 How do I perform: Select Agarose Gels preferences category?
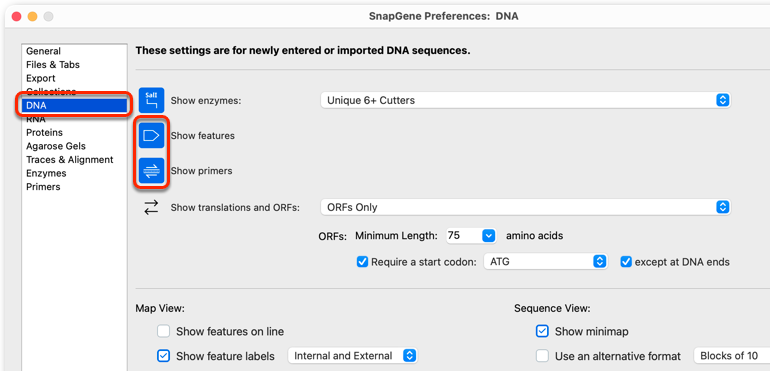pos(75,146)
